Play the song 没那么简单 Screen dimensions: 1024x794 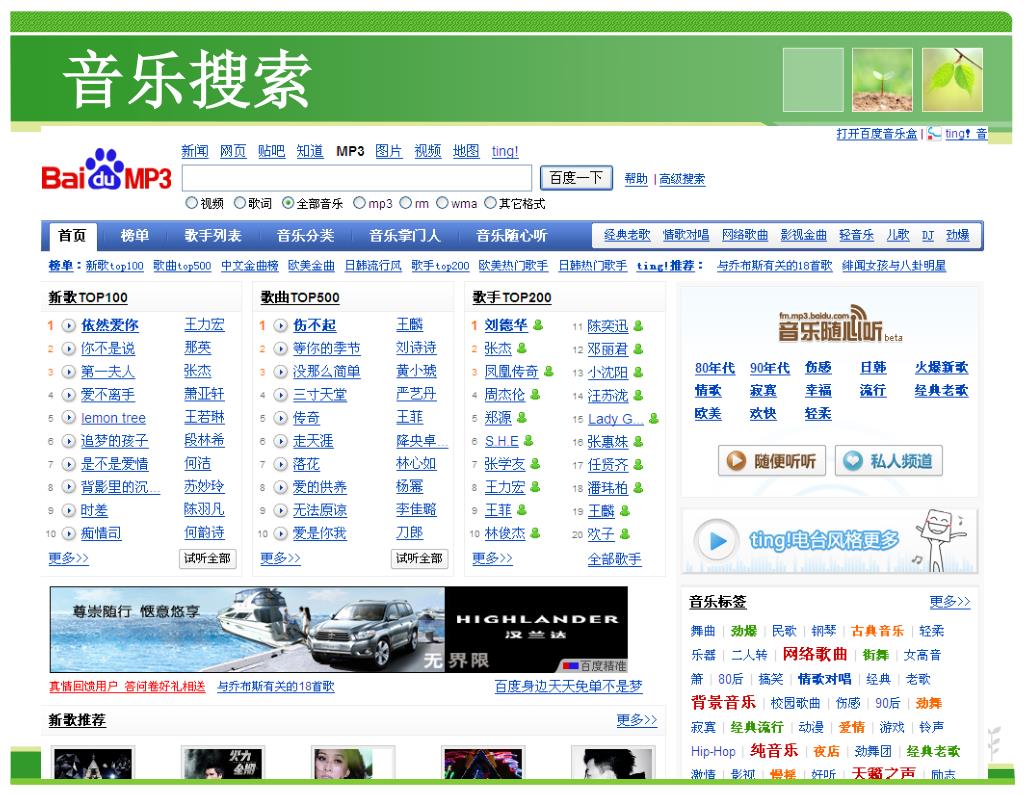[281, 372]
